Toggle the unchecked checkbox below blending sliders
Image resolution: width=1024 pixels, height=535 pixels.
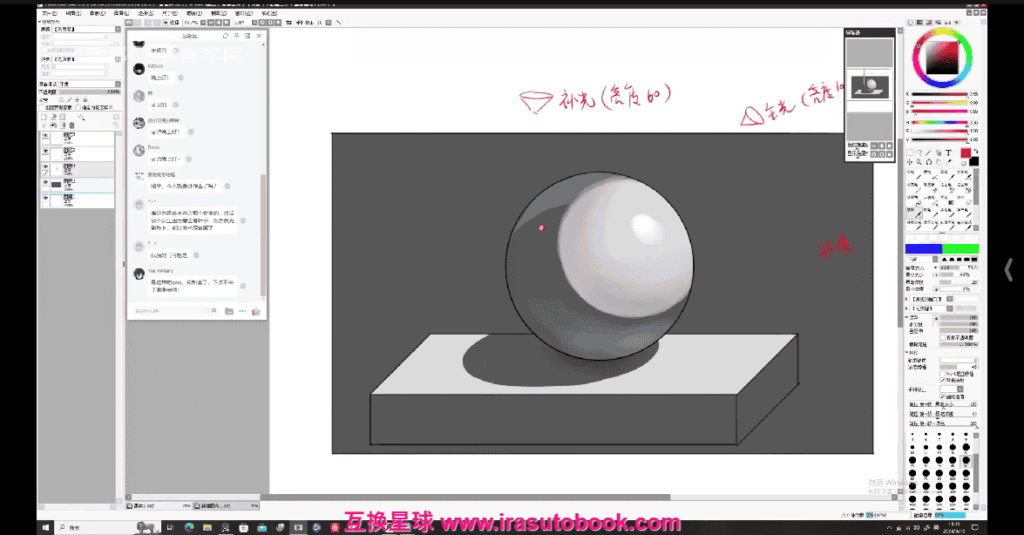(x=943, y=338)
